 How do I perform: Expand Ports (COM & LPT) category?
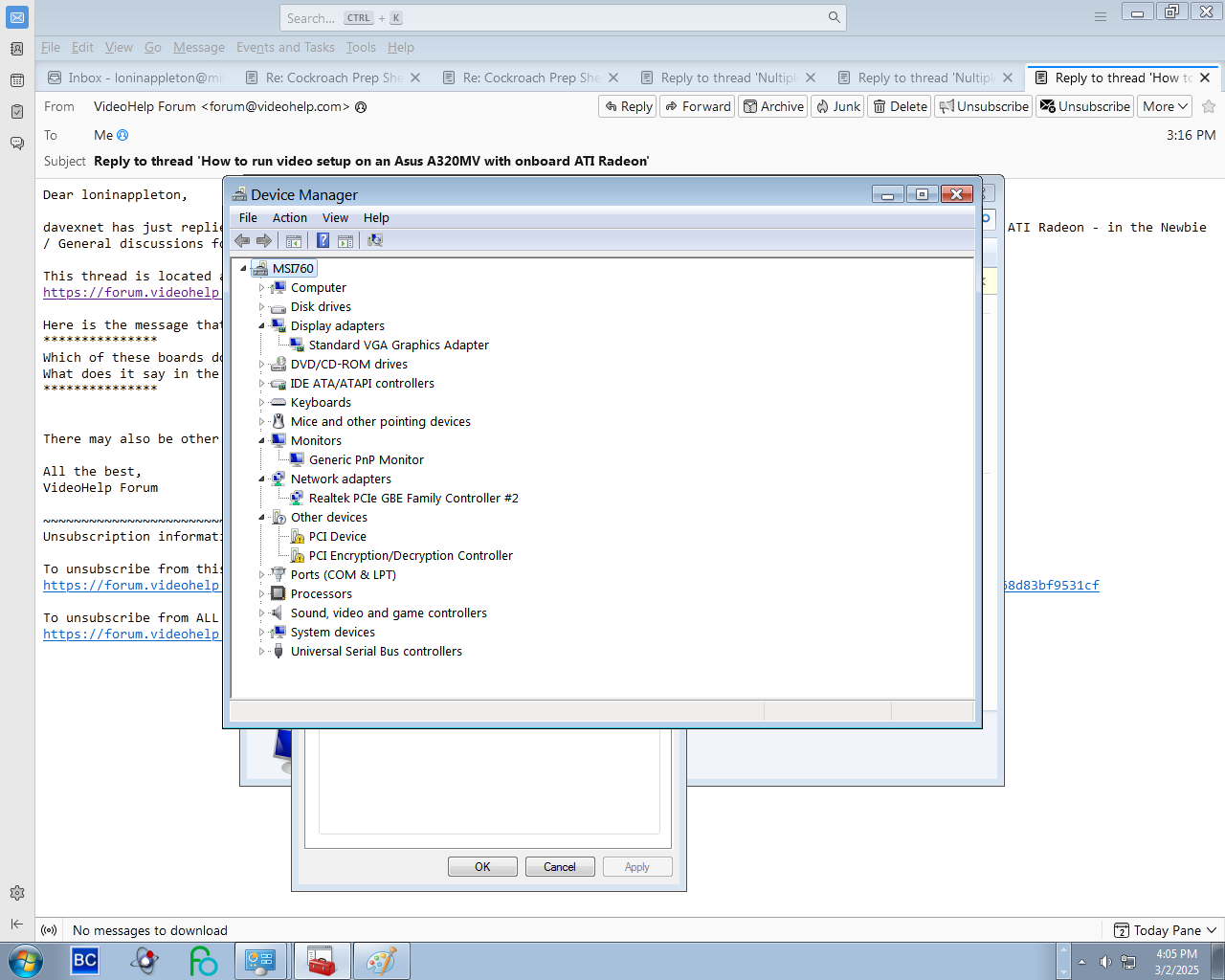(x=261, y=574)
